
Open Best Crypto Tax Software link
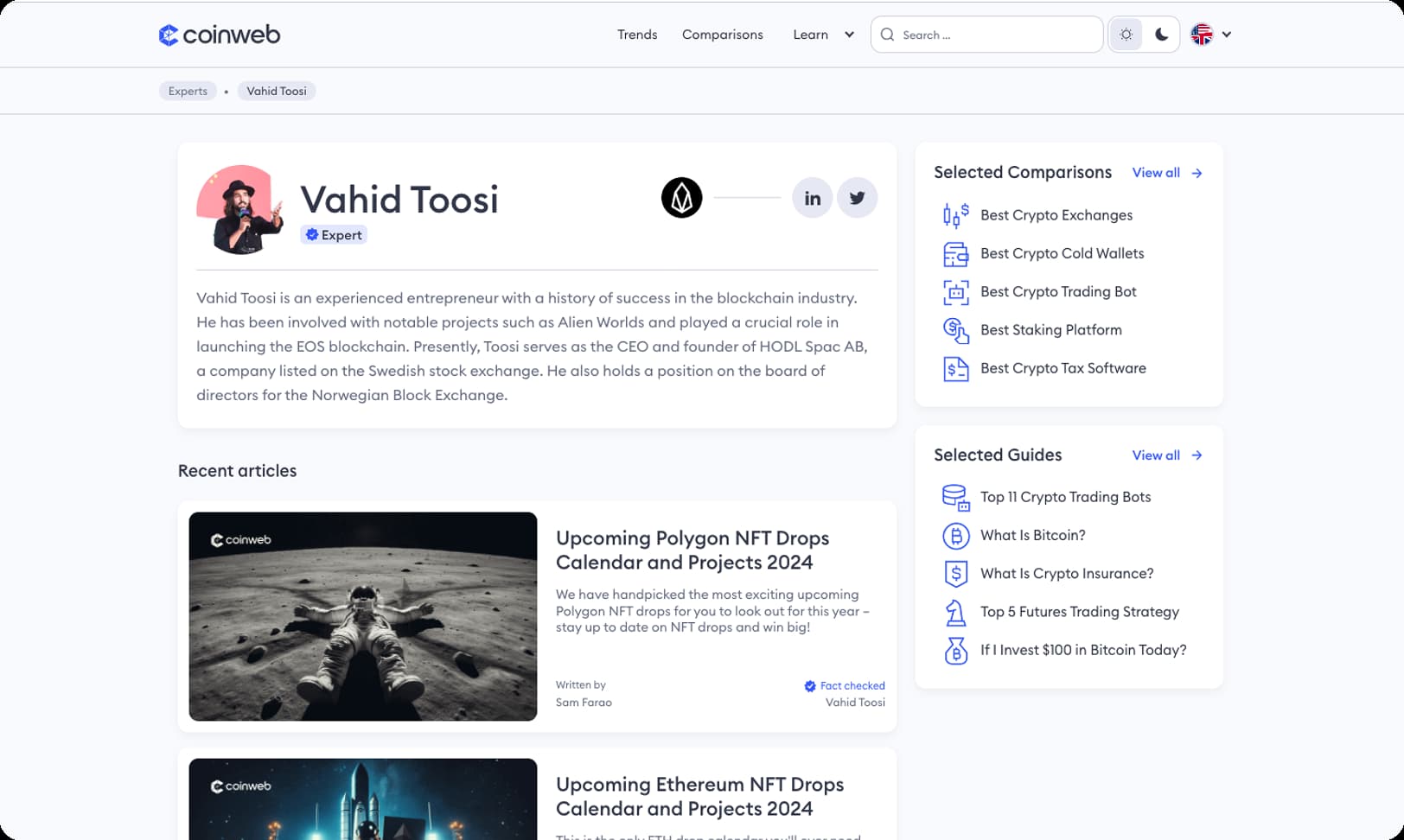pos(1063,368)
